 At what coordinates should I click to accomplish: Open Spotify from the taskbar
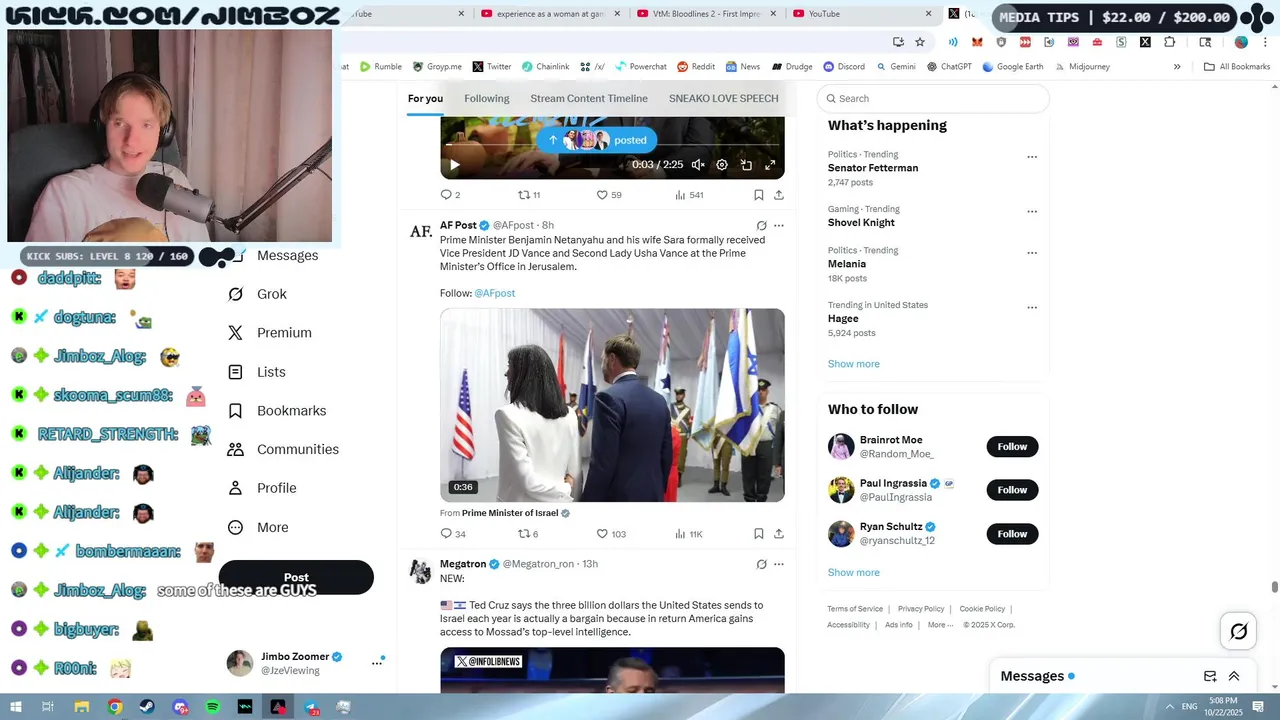[x=213, y=707]
